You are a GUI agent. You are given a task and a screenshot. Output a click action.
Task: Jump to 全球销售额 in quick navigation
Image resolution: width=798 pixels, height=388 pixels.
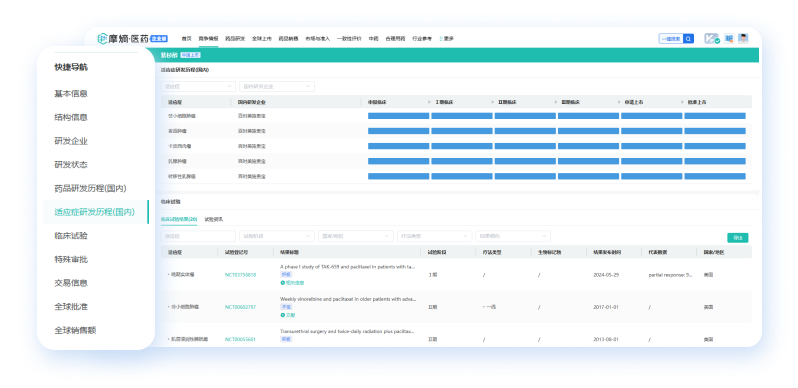[75, 330]
